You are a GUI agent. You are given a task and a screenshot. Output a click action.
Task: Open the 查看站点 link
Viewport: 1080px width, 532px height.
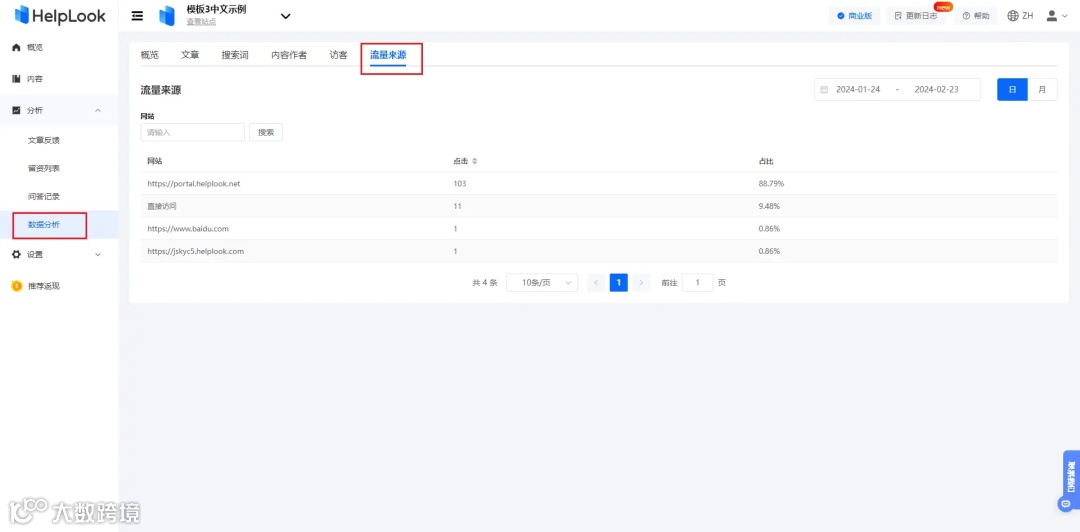tap(201, 22)
